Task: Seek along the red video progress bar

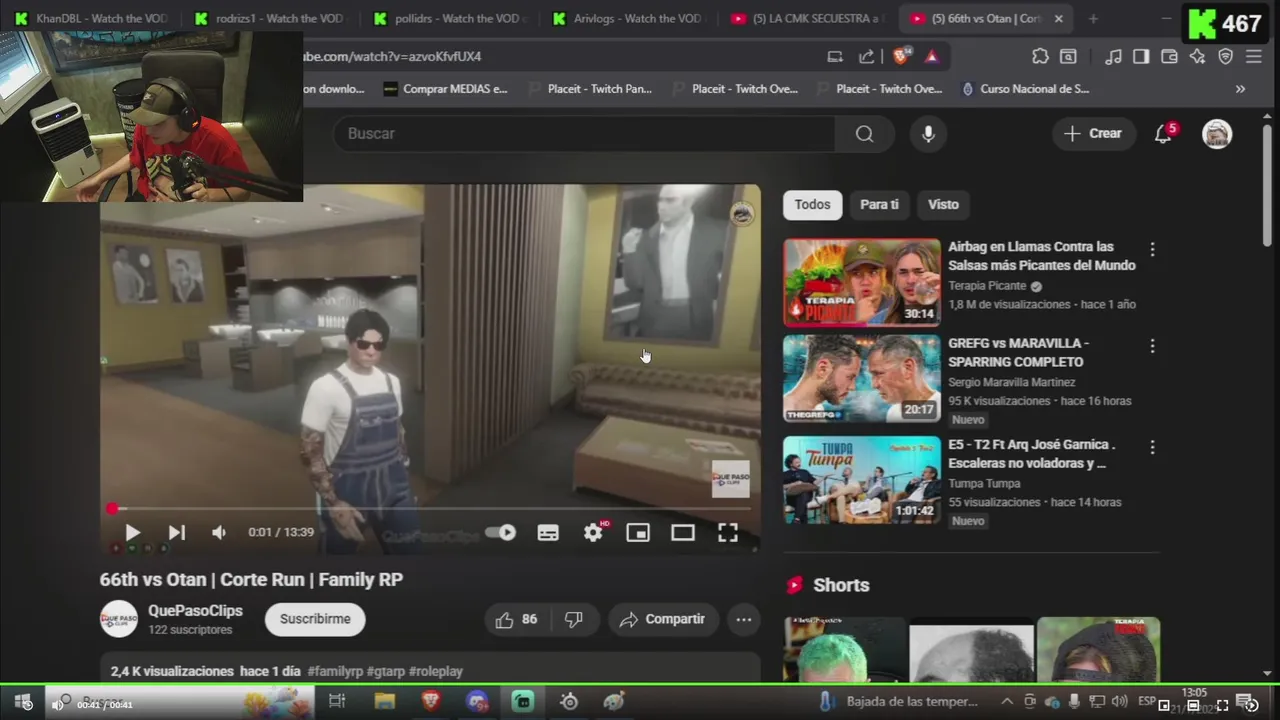Action: pos(430,509)
